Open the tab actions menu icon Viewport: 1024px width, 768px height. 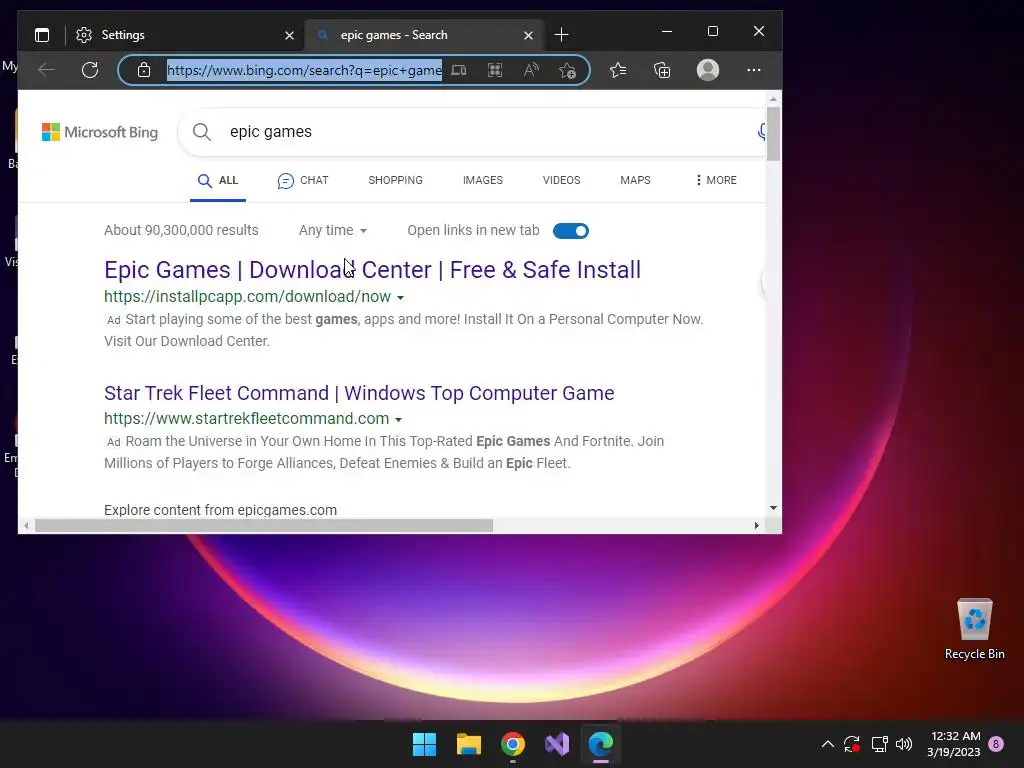[42, 35]
